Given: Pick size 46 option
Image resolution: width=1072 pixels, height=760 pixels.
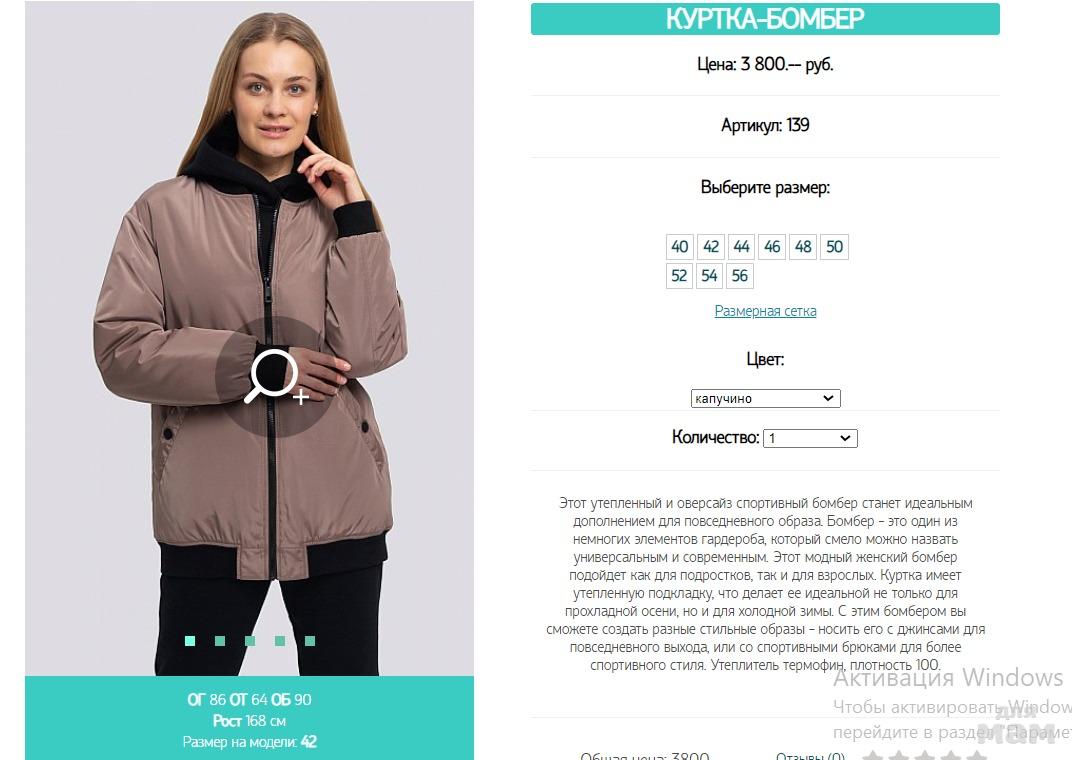Looking at the screenshot, I should click(773, 247).
